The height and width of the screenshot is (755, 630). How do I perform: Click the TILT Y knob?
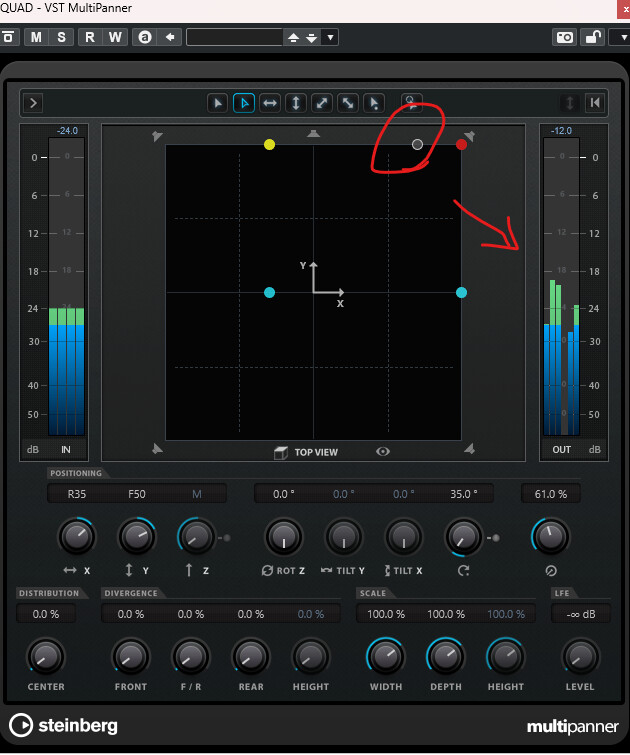tap(343, 536)
